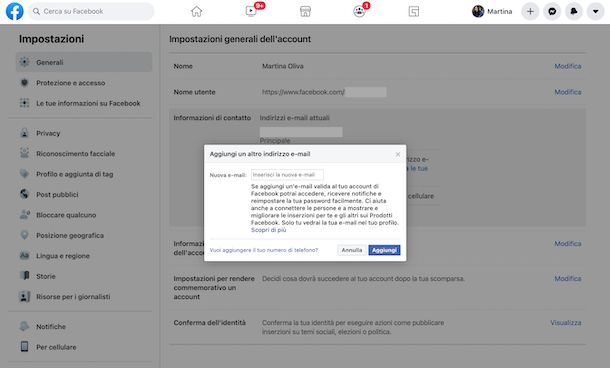Click the Storie book icon
The image size is (610, 368).
pyautogui.click(x=24, y=275)
